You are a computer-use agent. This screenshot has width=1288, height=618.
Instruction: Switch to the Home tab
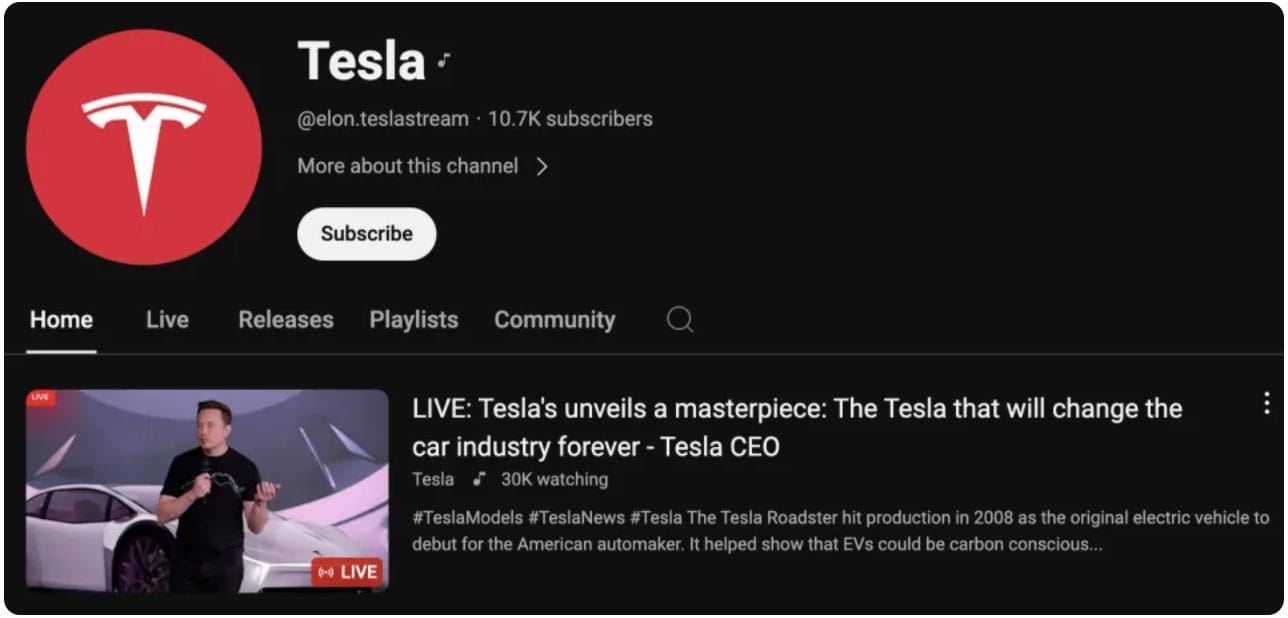click(x=61, y=320)
